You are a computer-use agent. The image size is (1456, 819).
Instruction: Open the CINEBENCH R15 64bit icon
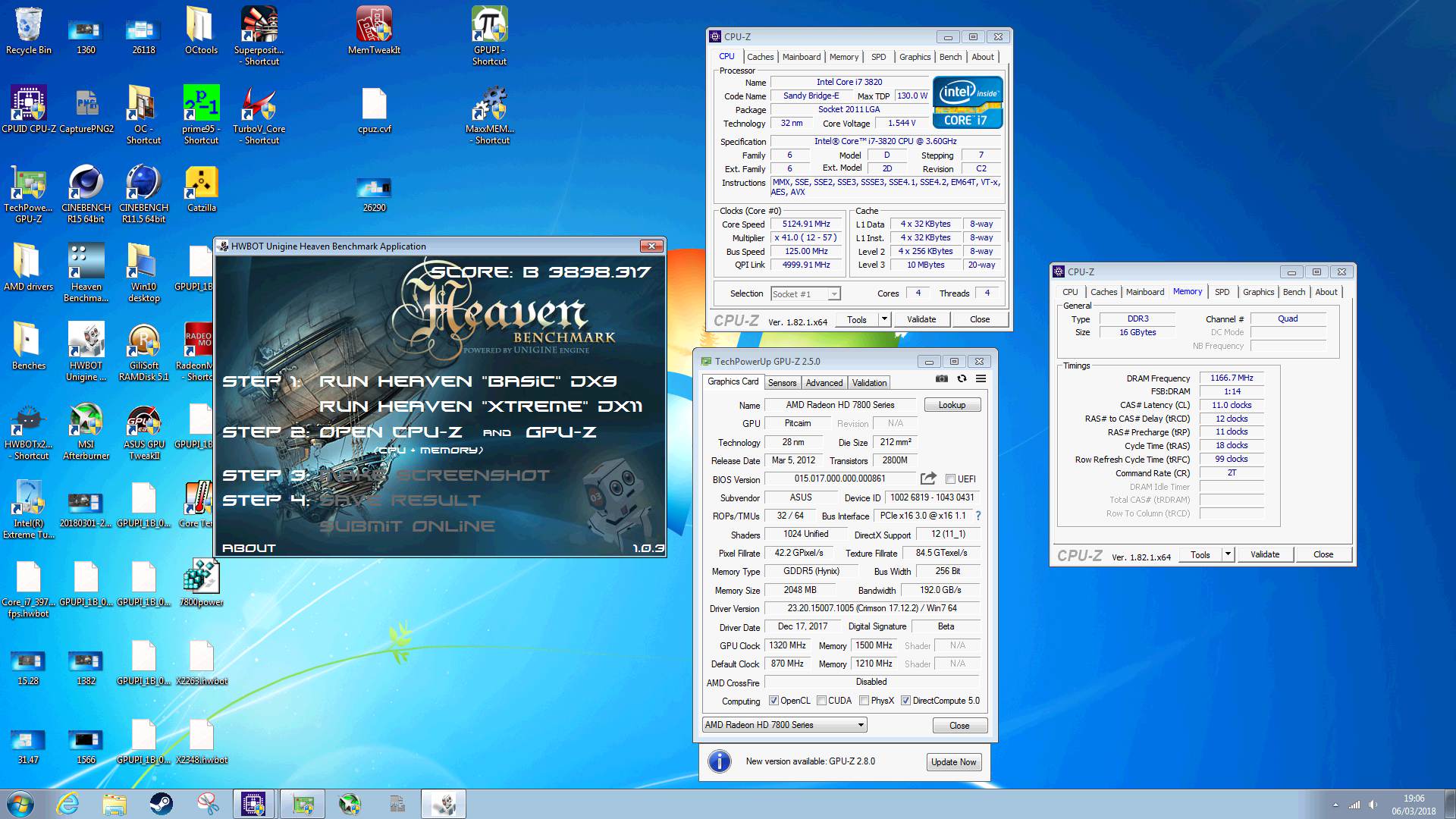coord(86,194)
